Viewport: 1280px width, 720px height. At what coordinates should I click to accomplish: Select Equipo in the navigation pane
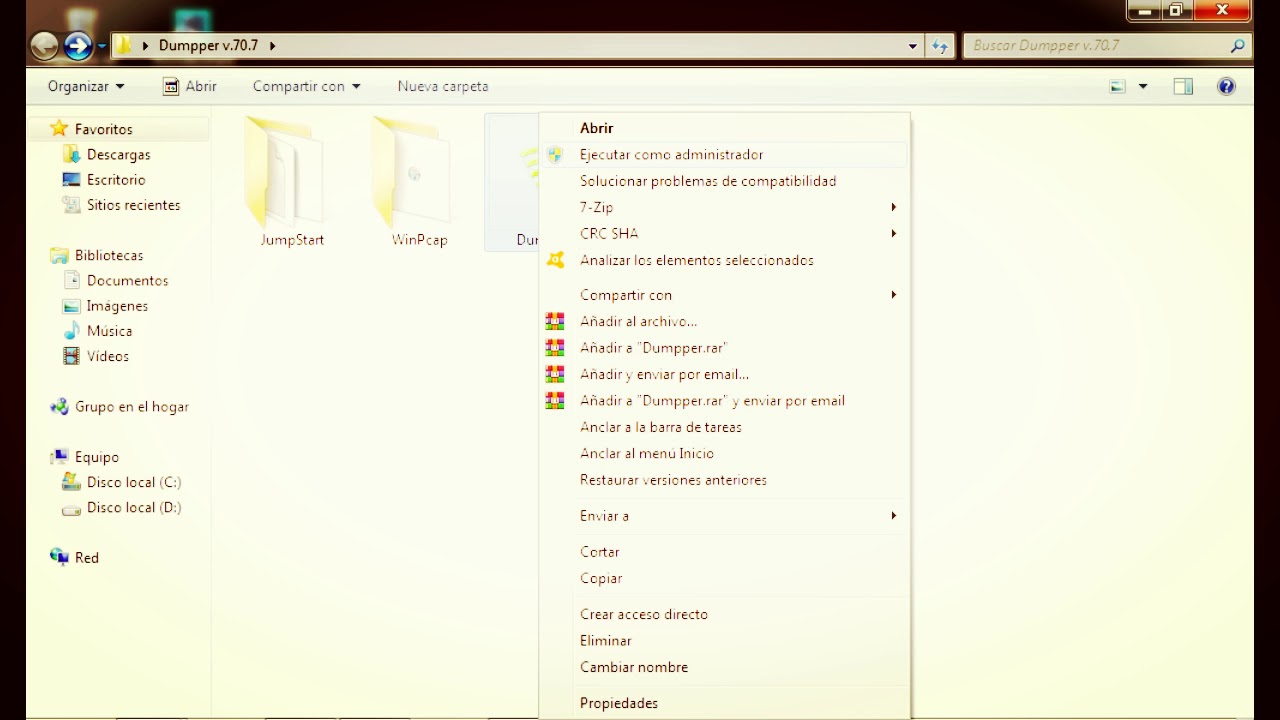(x=96, y=457)
